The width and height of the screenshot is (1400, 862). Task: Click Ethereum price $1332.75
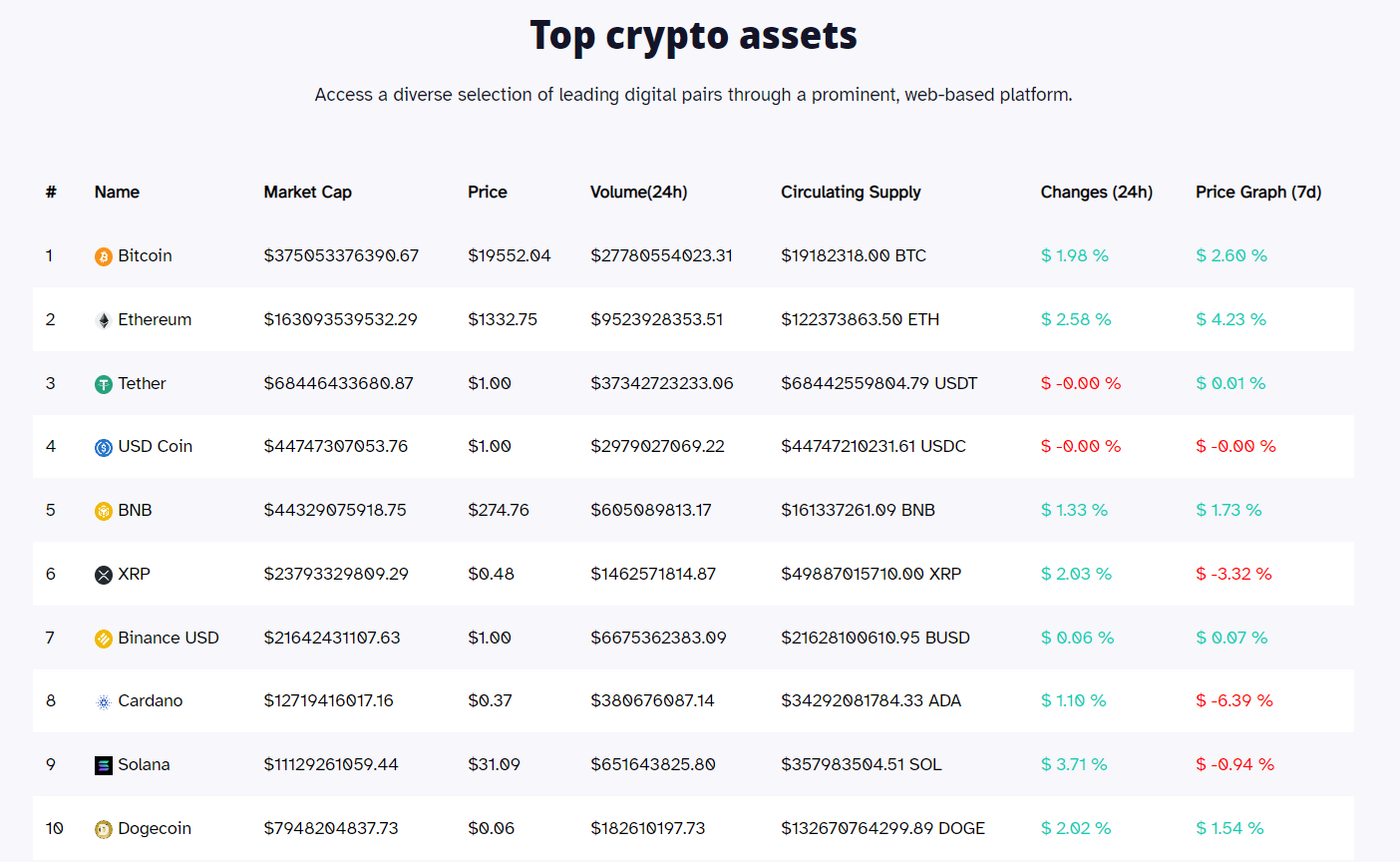503,319
